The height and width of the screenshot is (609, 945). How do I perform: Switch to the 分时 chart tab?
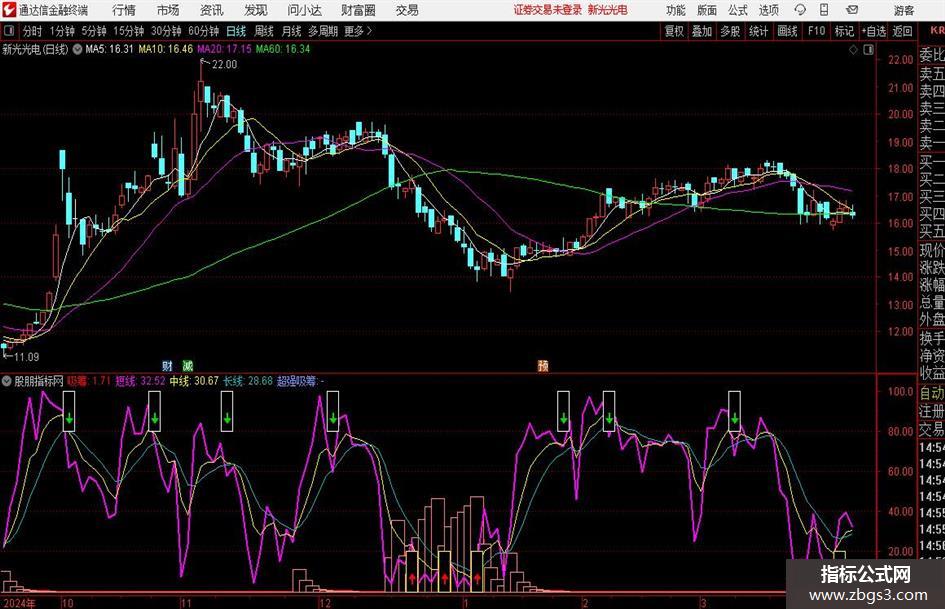tap(33, 31)
